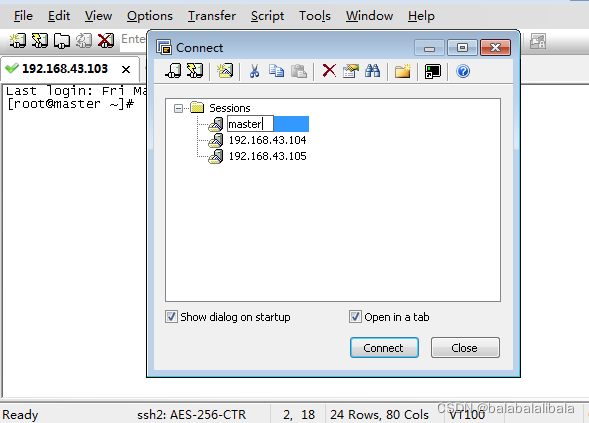589x423 pixels.
Task: Click the Copy icon in dialog toolbar
Action: click(276, 71)
